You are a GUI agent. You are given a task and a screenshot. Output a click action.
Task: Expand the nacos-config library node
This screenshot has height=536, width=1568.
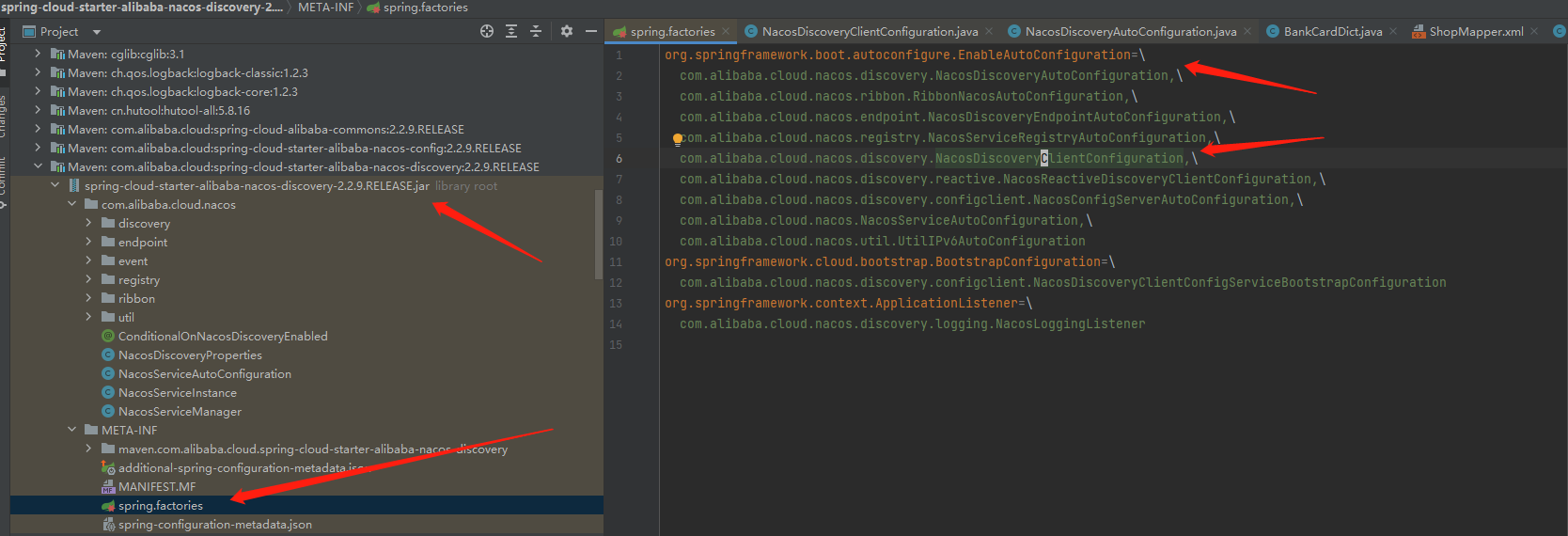tap(38, 148)
